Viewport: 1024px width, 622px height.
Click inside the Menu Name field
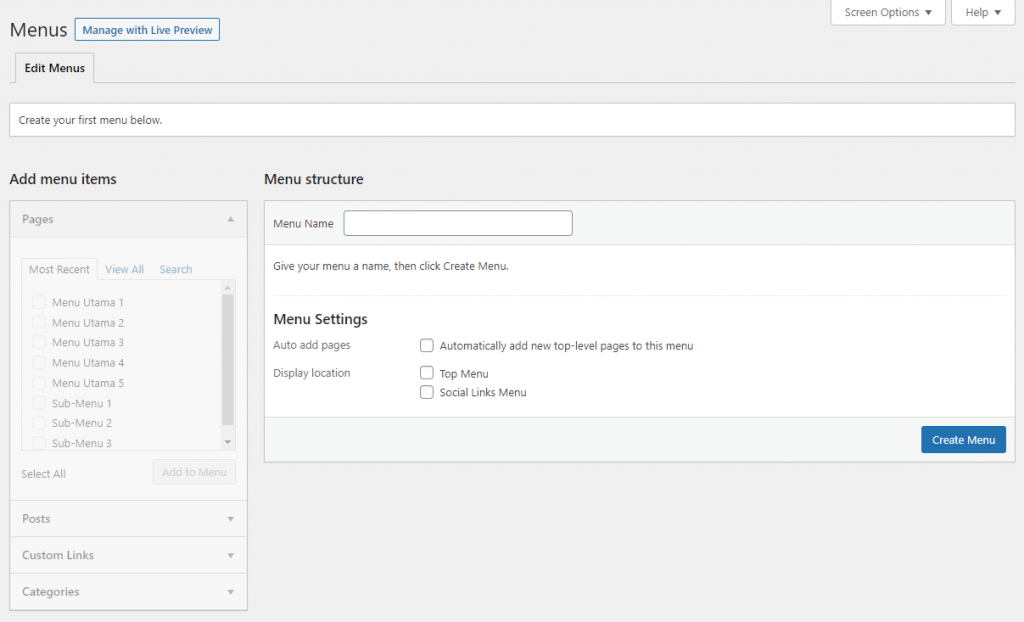[457, 222]
